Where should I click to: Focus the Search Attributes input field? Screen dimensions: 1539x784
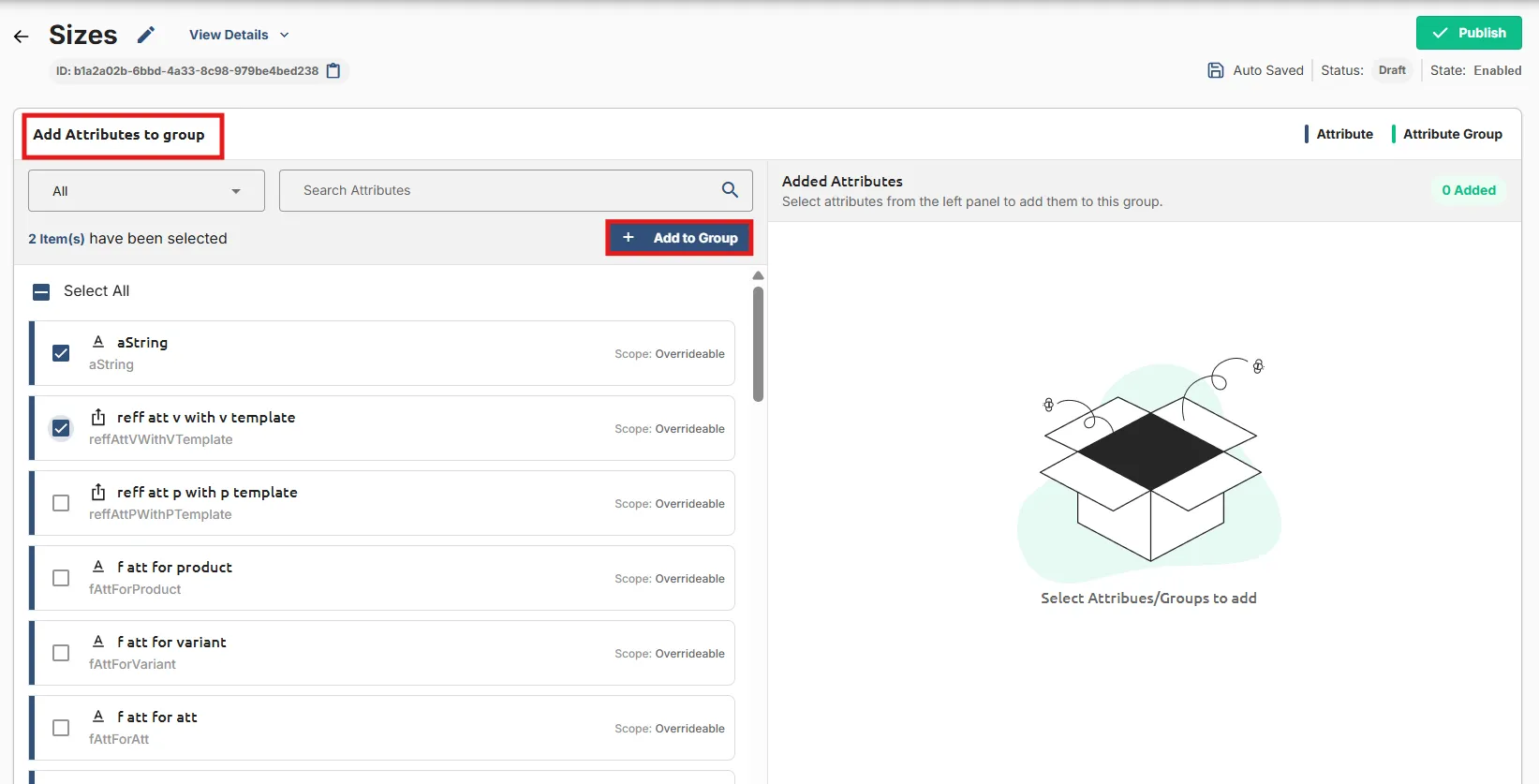516,190
